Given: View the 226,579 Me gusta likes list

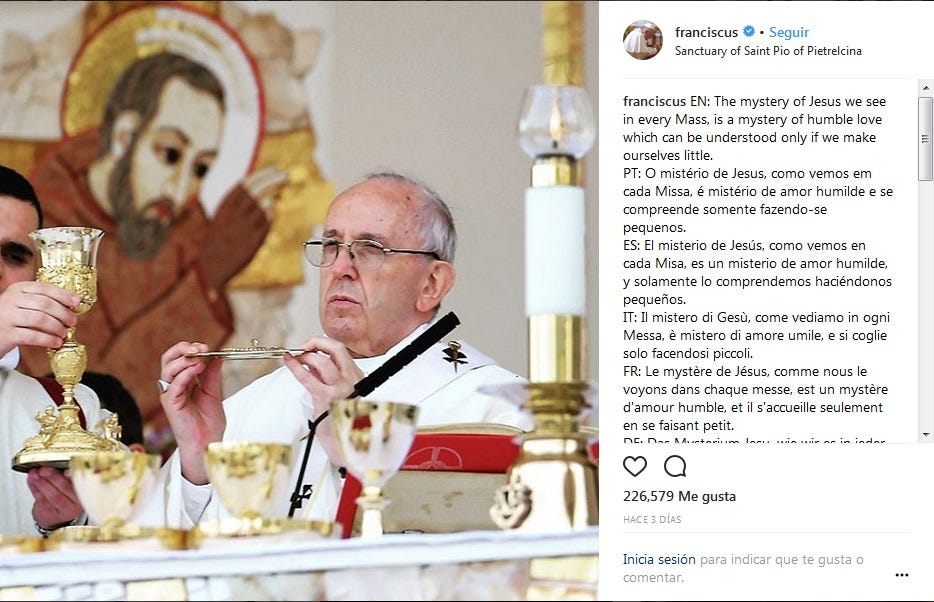Looking at the screenshot, I should click(x=679, y=496).
